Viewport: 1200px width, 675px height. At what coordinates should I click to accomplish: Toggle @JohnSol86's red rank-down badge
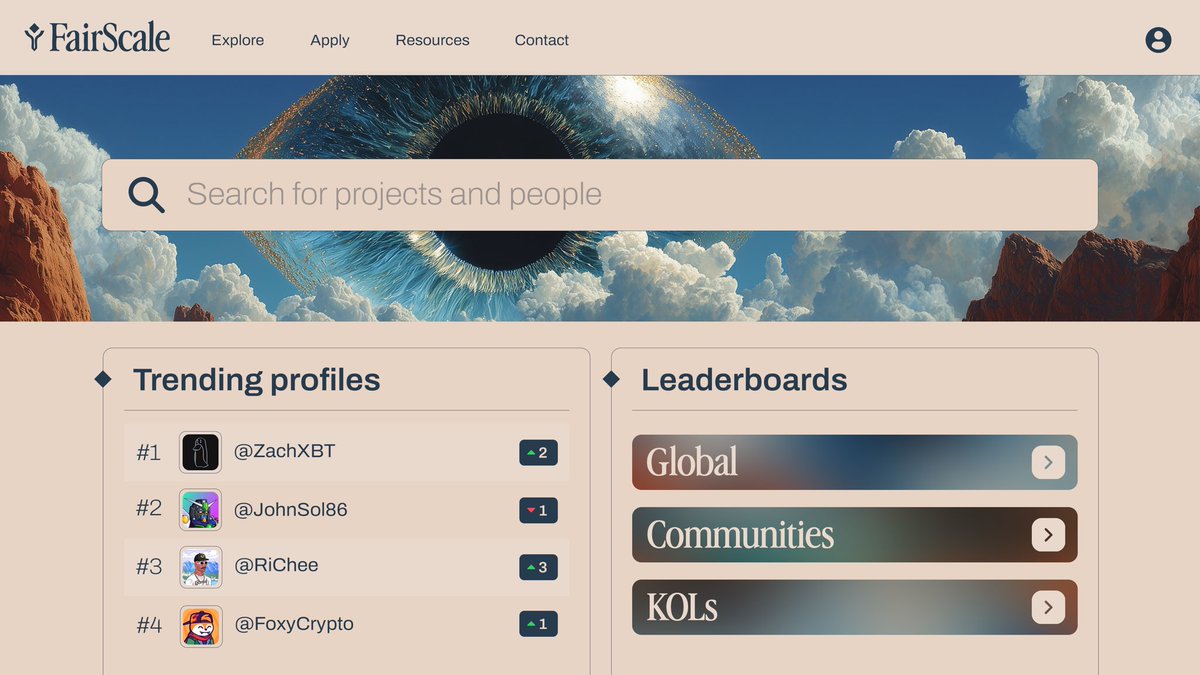tap(538, 510)
